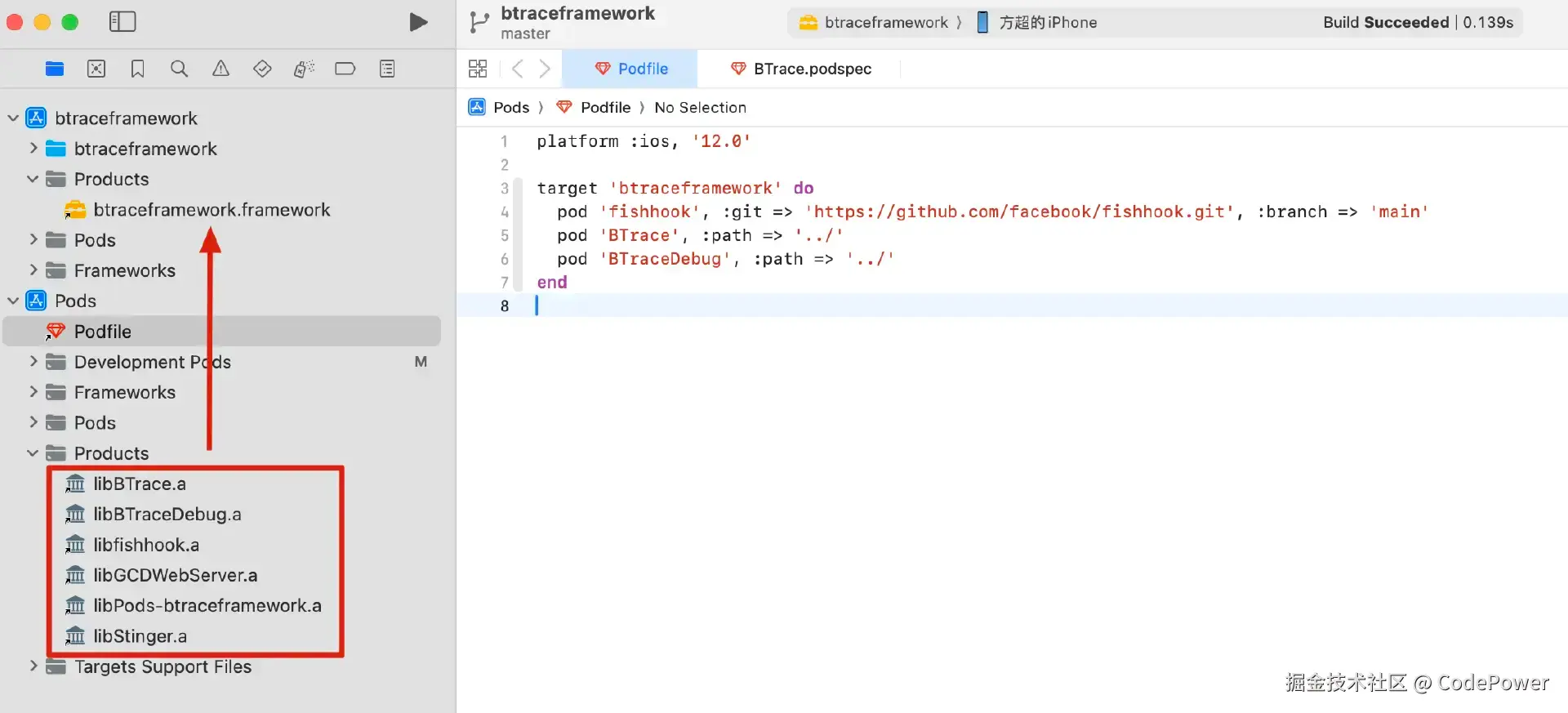Switch to the BTrace.podspec tab

tap(801, 69)
